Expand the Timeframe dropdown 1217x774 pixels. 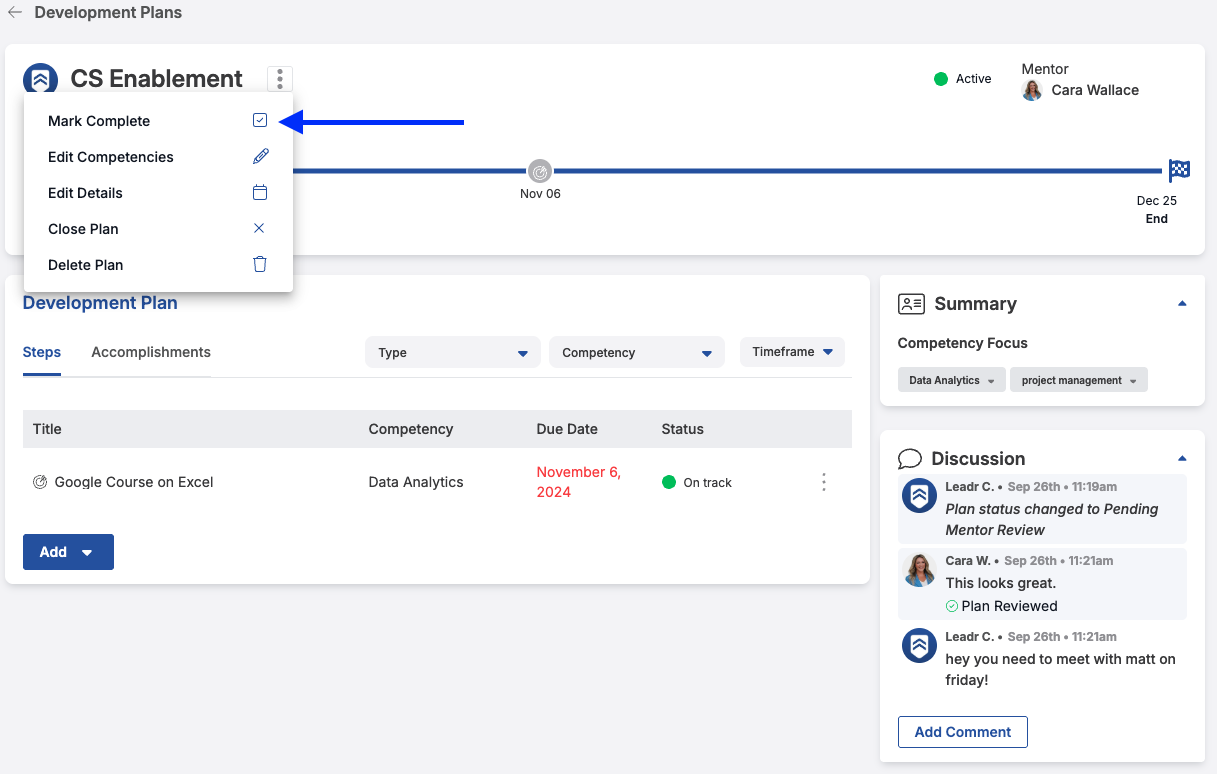(x=792, y=352)
